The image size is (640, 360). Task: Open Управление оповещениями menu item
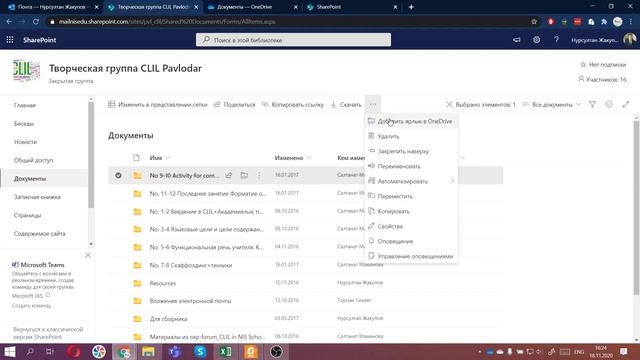[x=411, y=256]
